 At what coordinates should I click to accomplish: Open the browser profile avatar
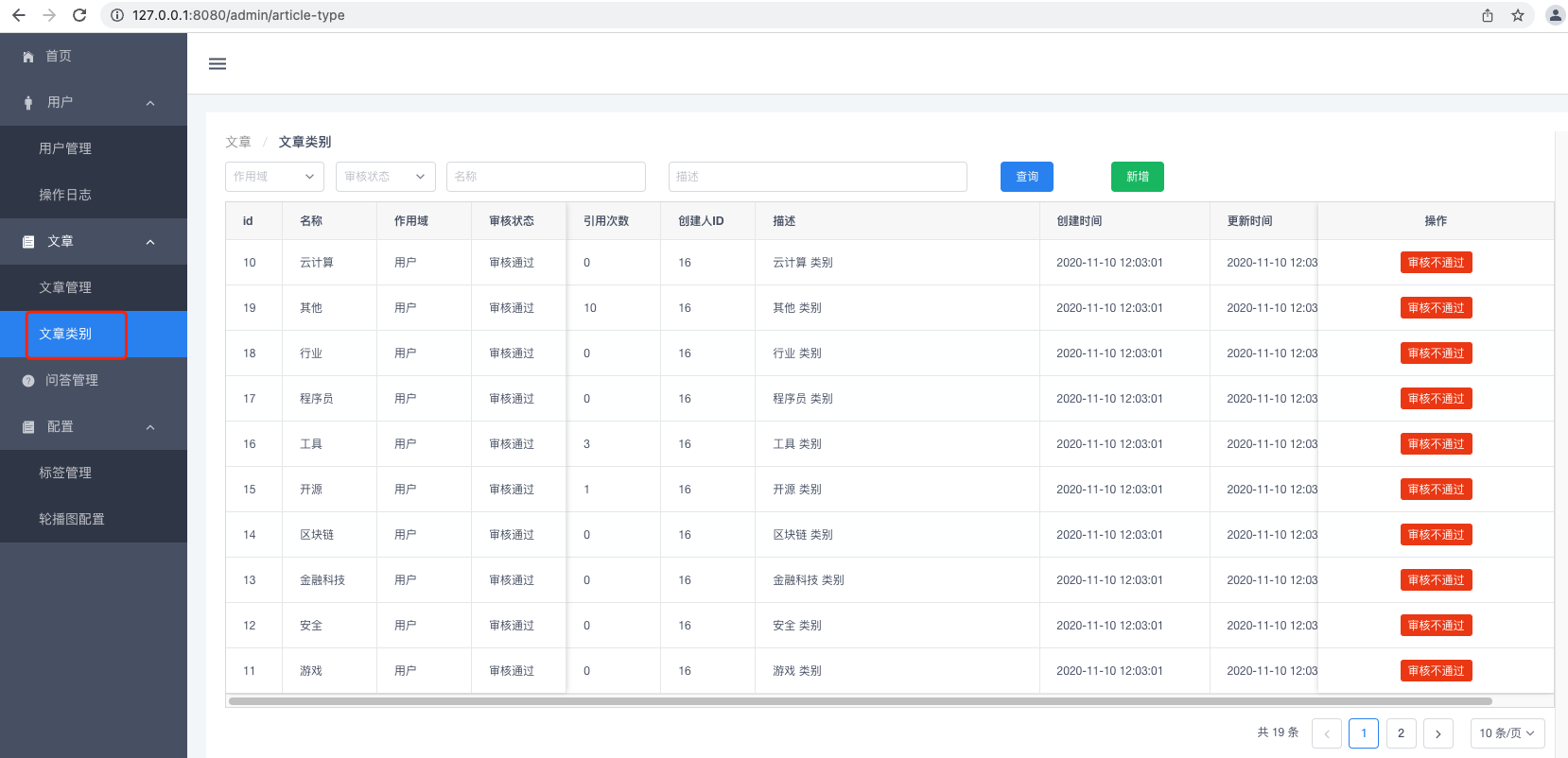(1555, 15)
